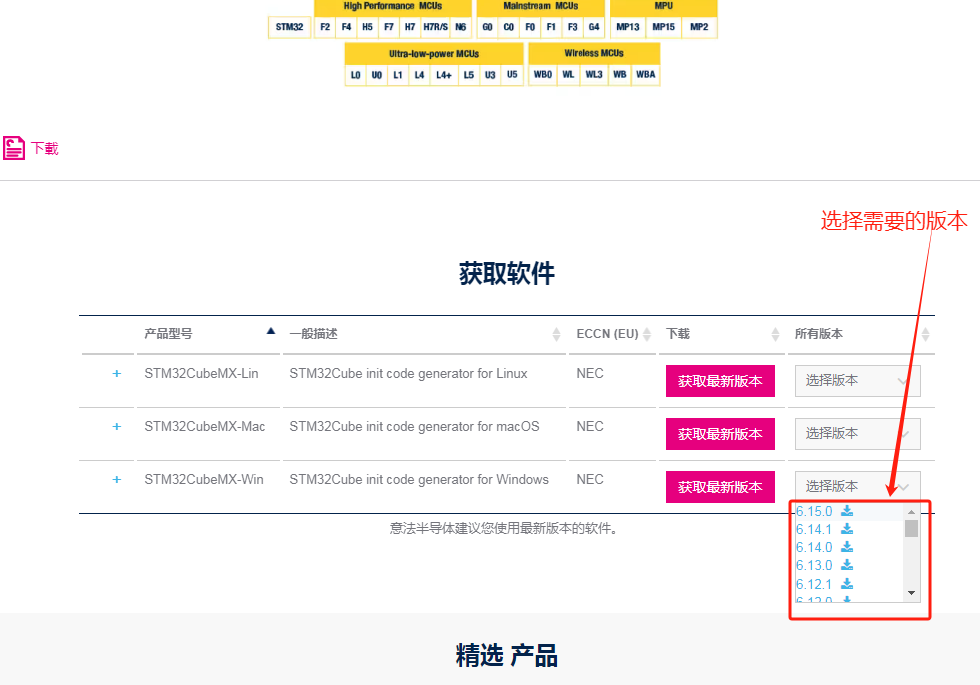
Task: Download version 6.14.1 via its icon
Action: point(847,529)
